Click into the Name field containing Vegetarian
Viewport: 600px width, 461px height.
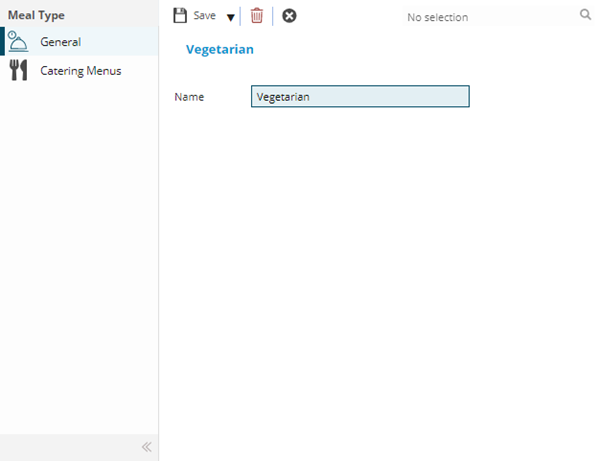click(360, 97)
